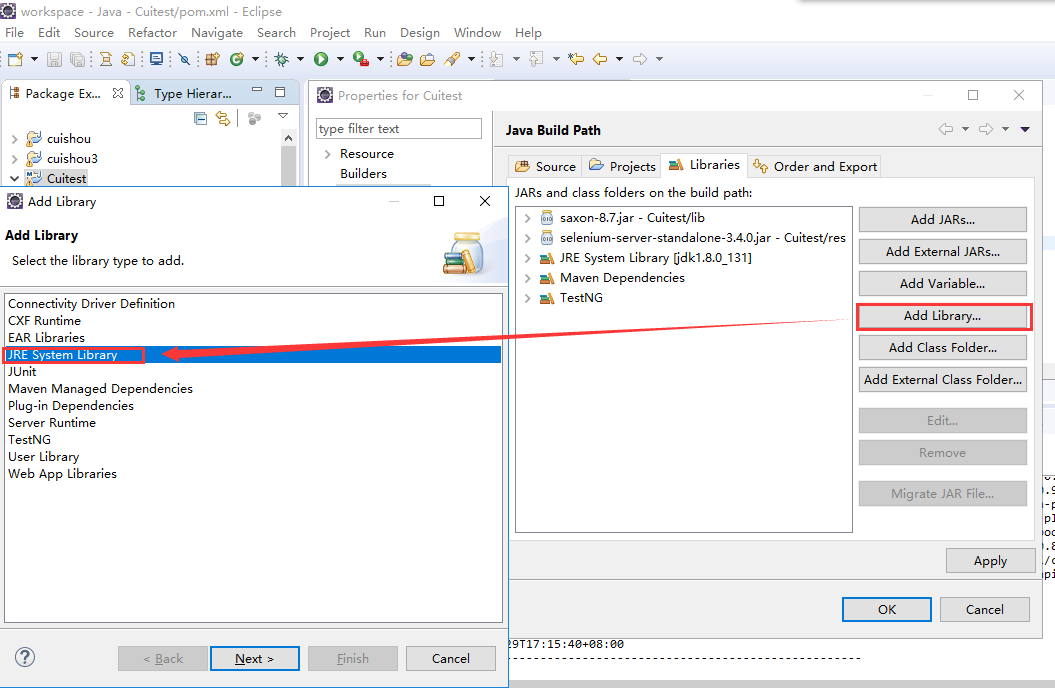Viewport: 1055px width, 688px height.
Task: Click the Add Variable... button
Action: (x=943, y=284)
